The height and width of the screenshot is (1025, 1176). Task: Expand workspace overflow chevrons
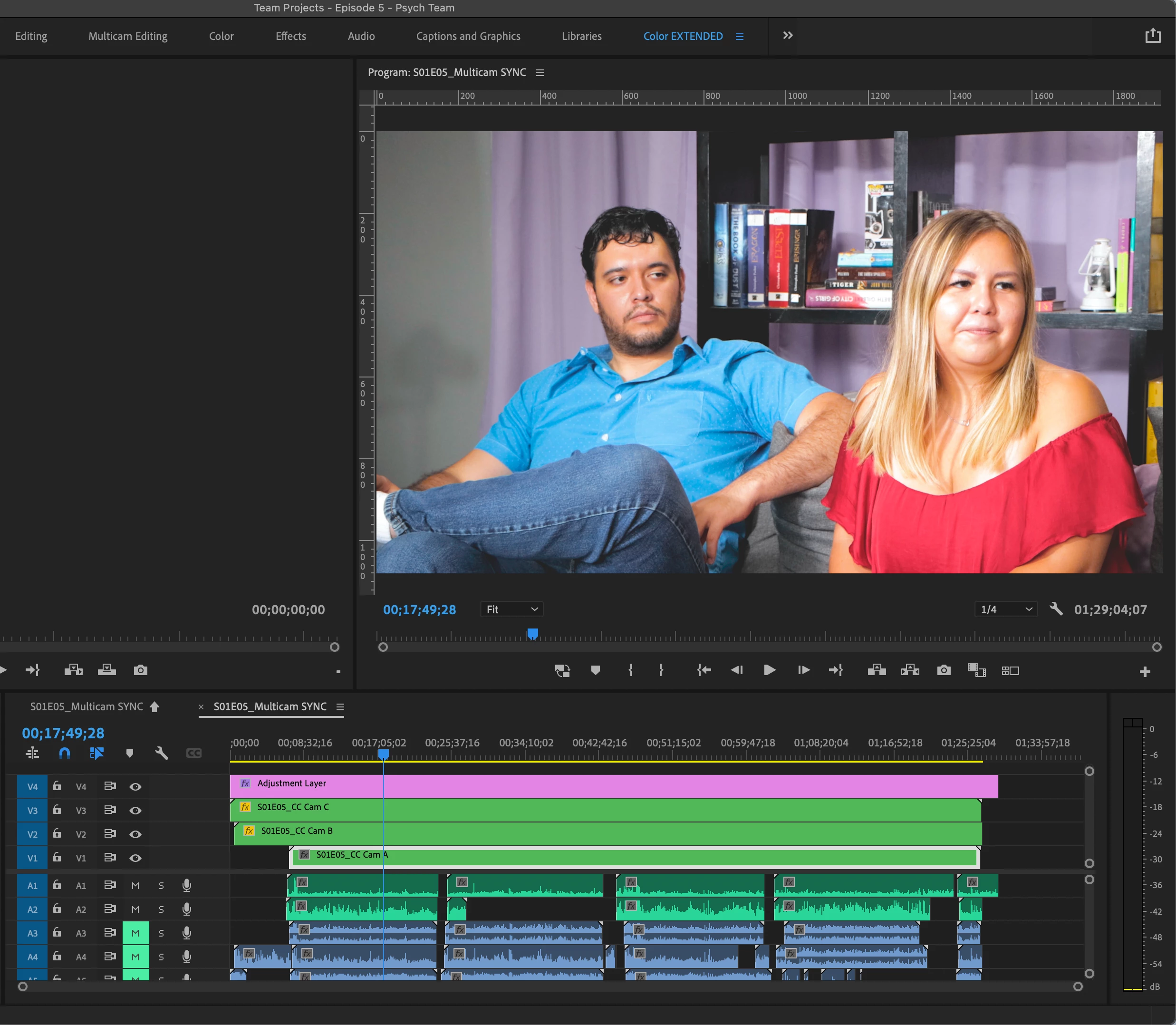pos(788,36)
